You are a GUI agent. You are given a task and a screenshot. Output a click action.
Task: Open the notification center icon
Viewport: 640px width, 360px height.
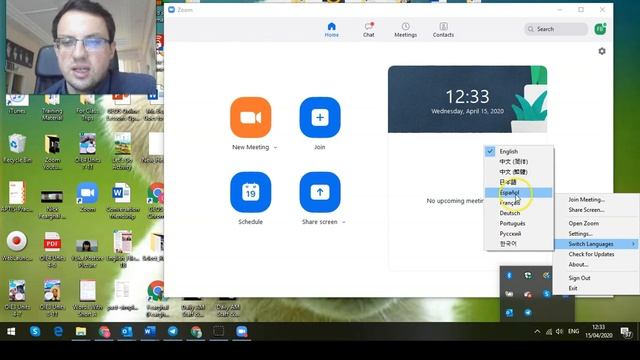[x=626, y=332]
